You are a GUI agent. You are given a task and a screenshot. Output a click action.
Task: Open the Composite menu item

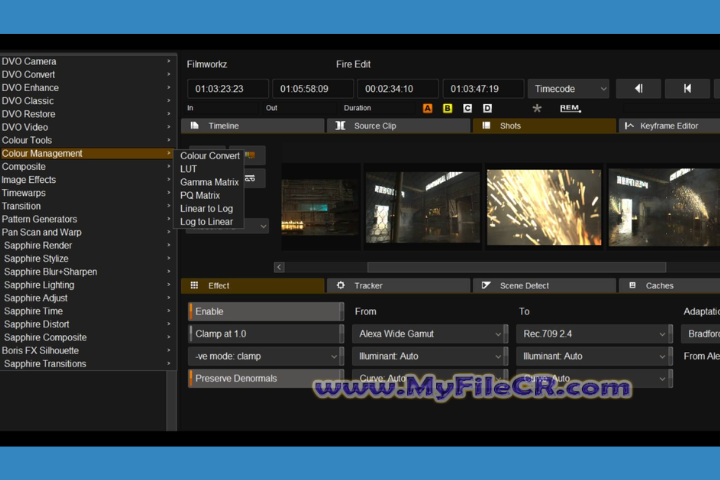(86, 167)
